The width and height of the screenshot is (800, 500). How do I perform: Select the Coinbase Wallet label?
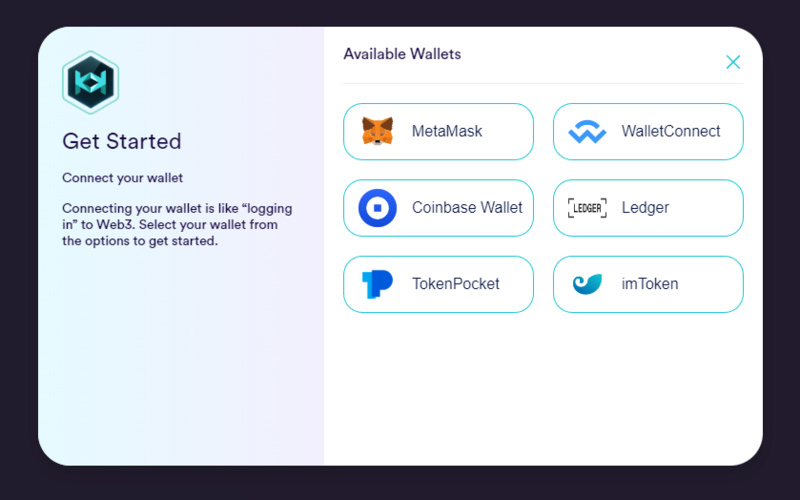pos(467,208)
